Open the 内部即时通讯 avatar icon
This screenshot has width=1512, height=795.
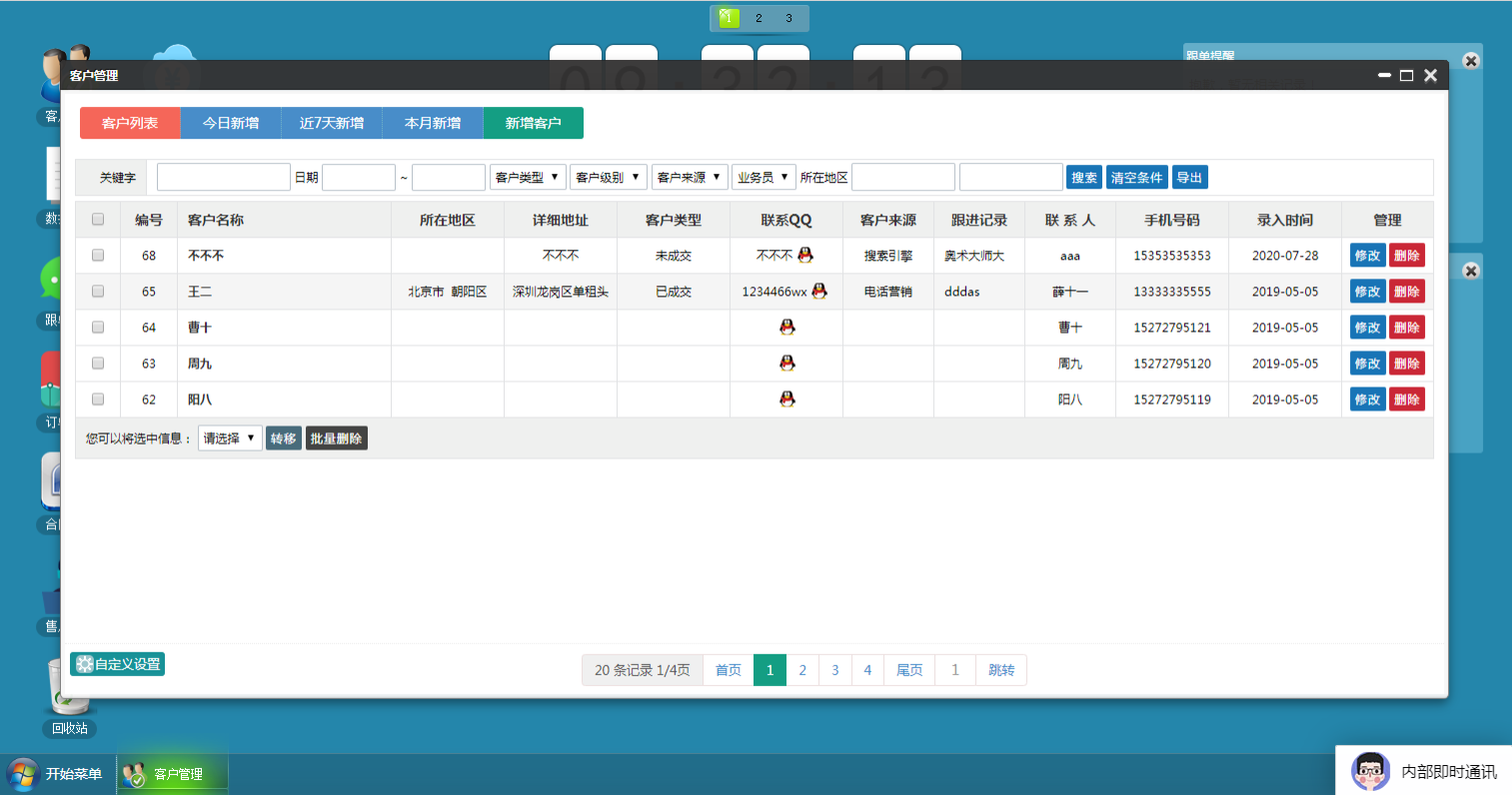tap(1370, 771)
